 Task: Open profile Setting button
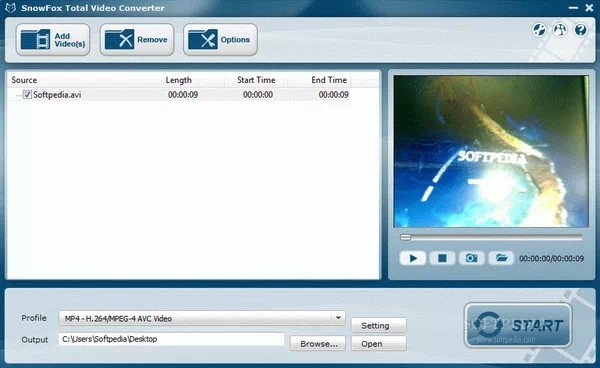click(379, 325)
